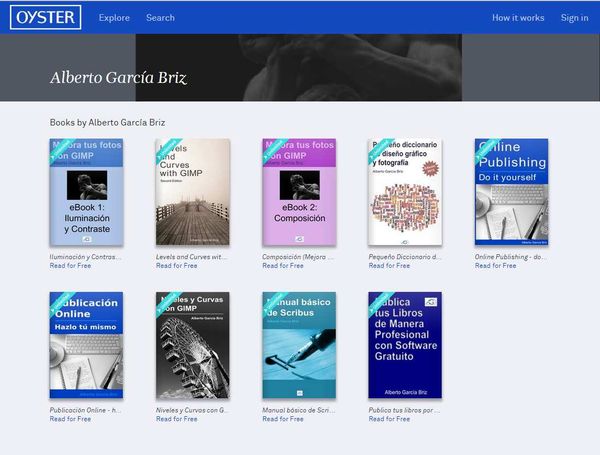Click the 'Books by Alberto García Briz' heading
This screenshot has height=455, width=600.
(108, 122)
